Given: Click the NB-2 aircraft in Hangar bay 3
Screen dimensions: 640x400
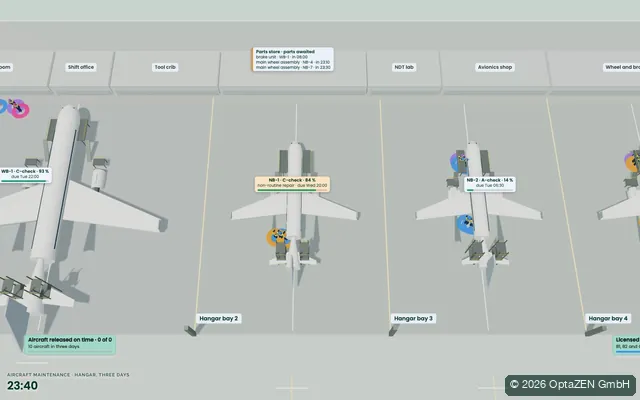Looking at the screenshot, I should click(x=479, y=204).
